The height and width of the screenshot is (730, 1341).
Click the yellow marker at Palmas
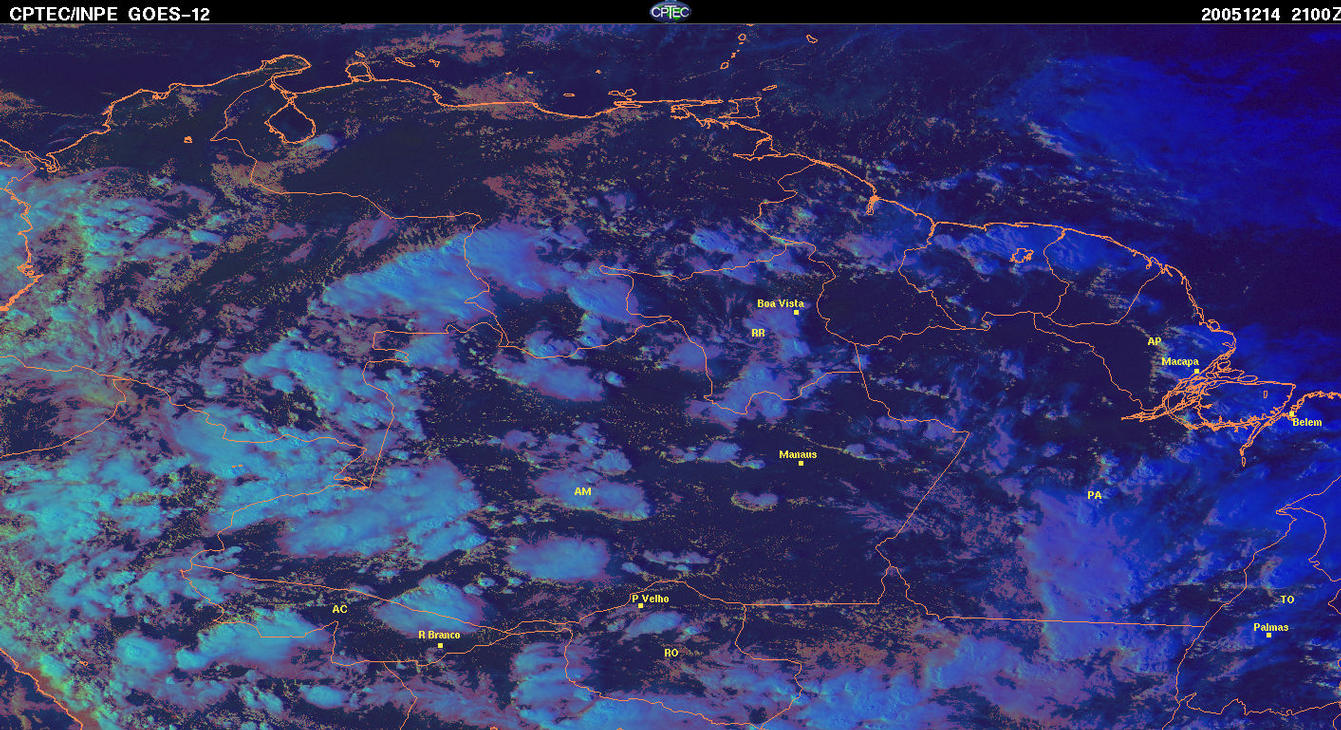point(1269,636)
